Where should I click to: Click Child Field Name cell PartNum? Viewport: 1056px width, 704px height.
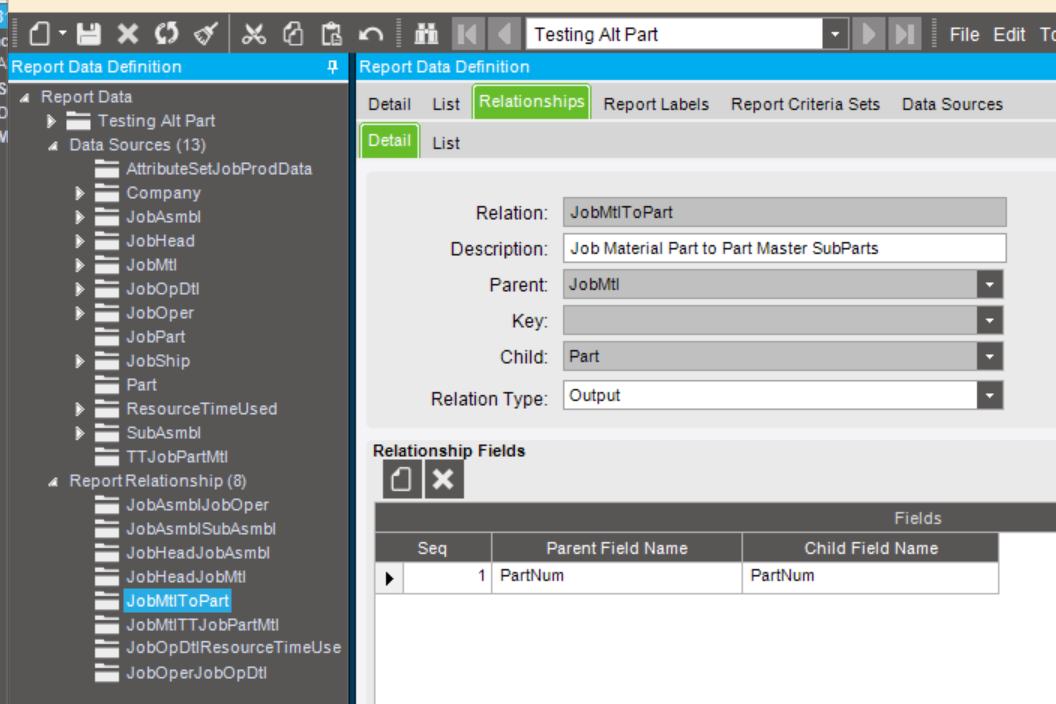coord(871,576)
